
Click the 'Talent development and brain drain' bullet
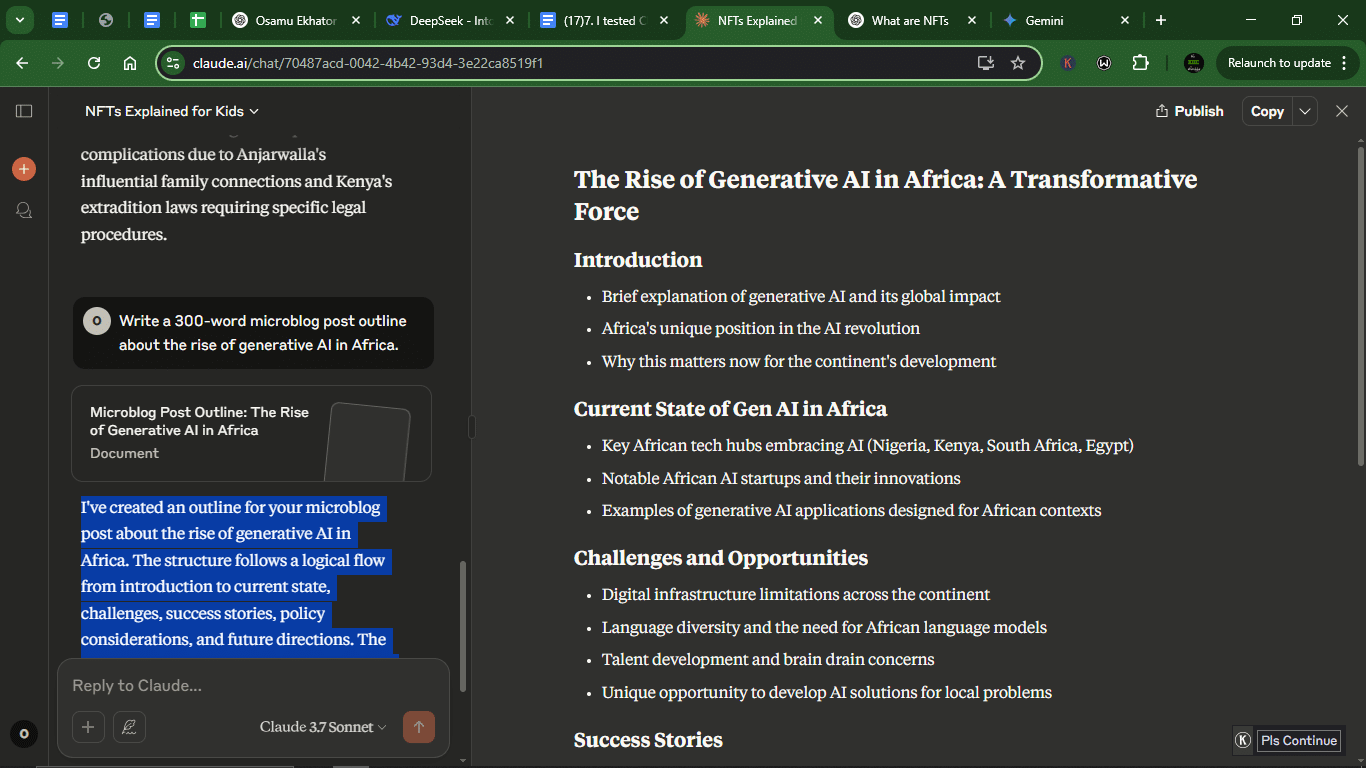click(768, 660)
